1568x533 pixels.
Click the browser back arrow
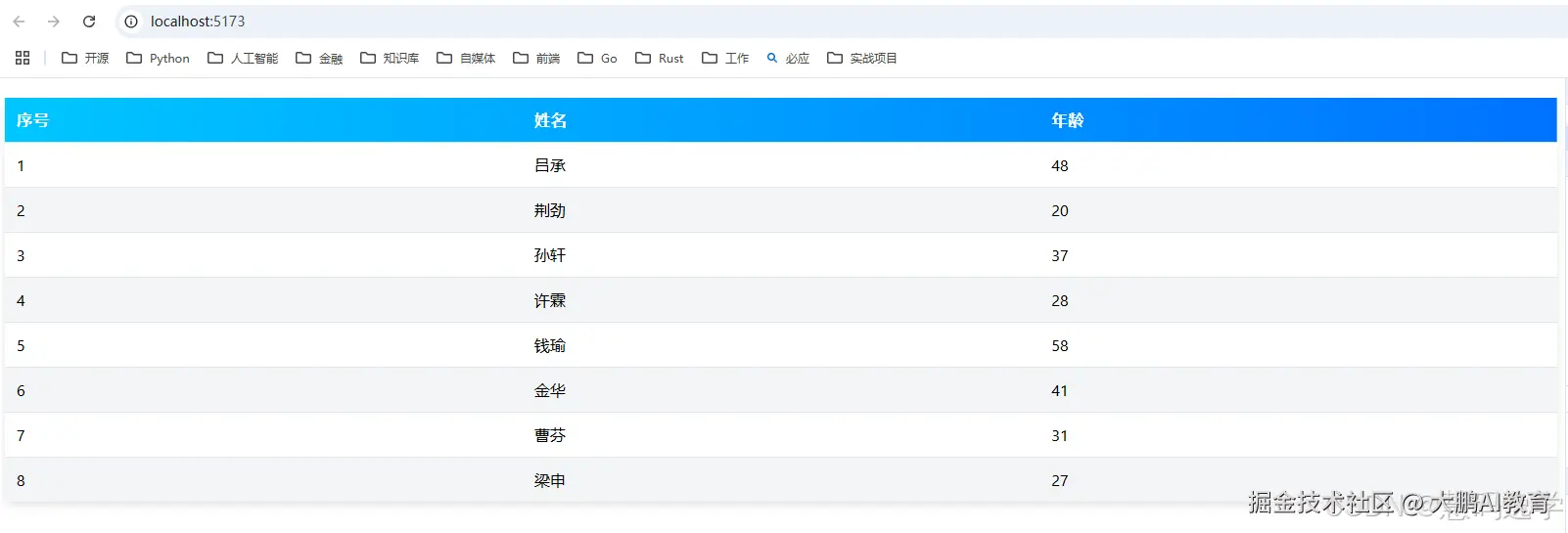click(x=19, y=22)
